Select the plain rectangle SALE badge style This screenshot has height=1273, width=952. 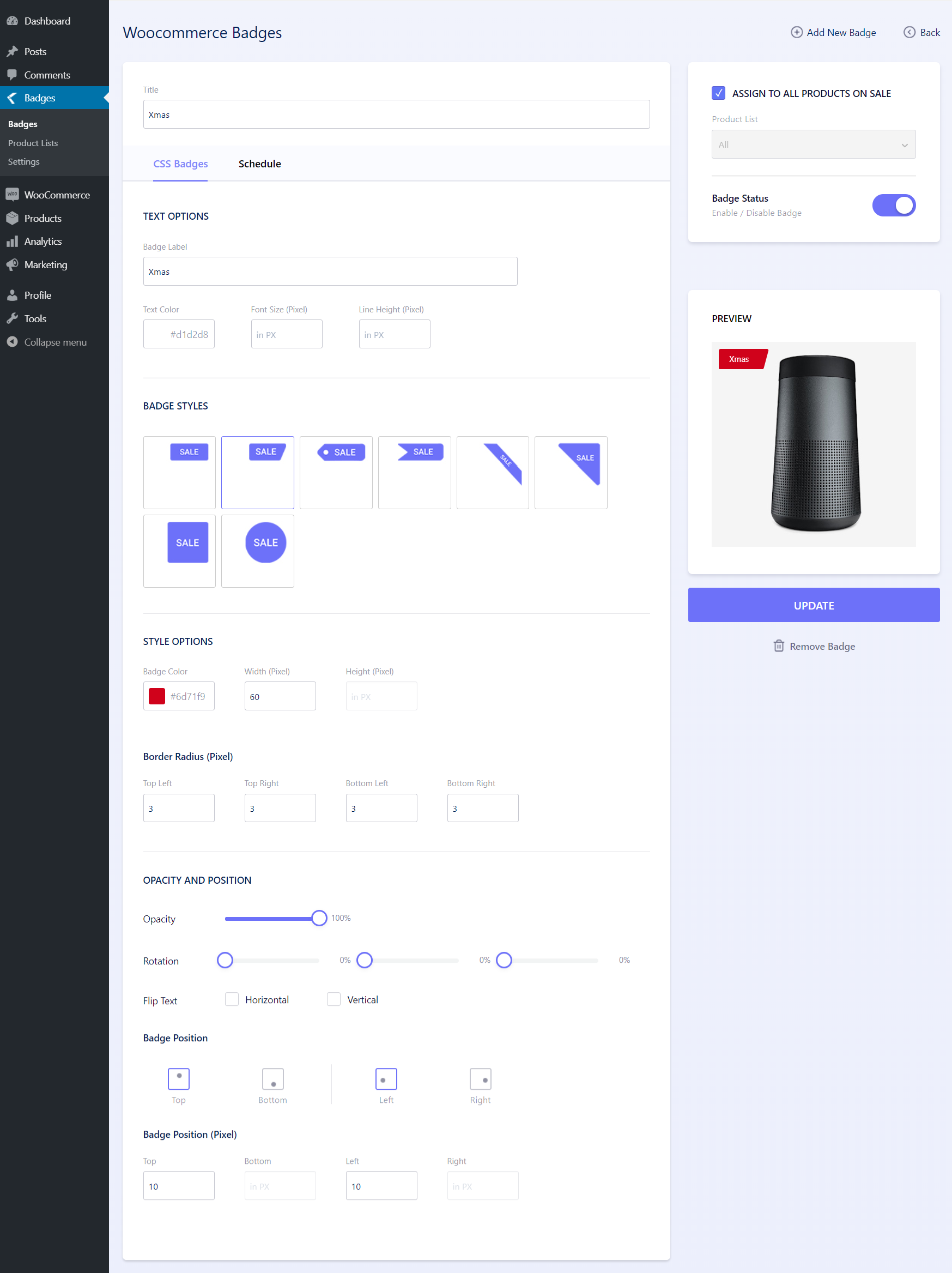[x=179, y=473]
